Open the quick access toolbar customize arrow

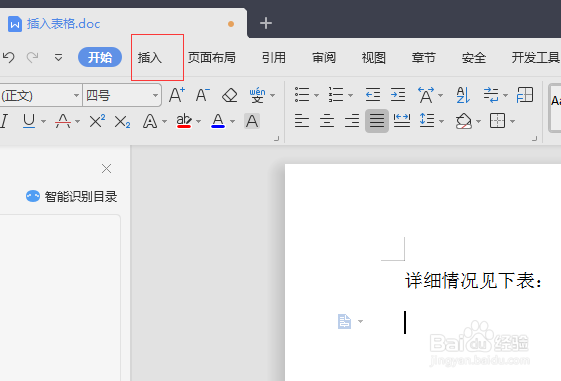[x=58, y=57]
